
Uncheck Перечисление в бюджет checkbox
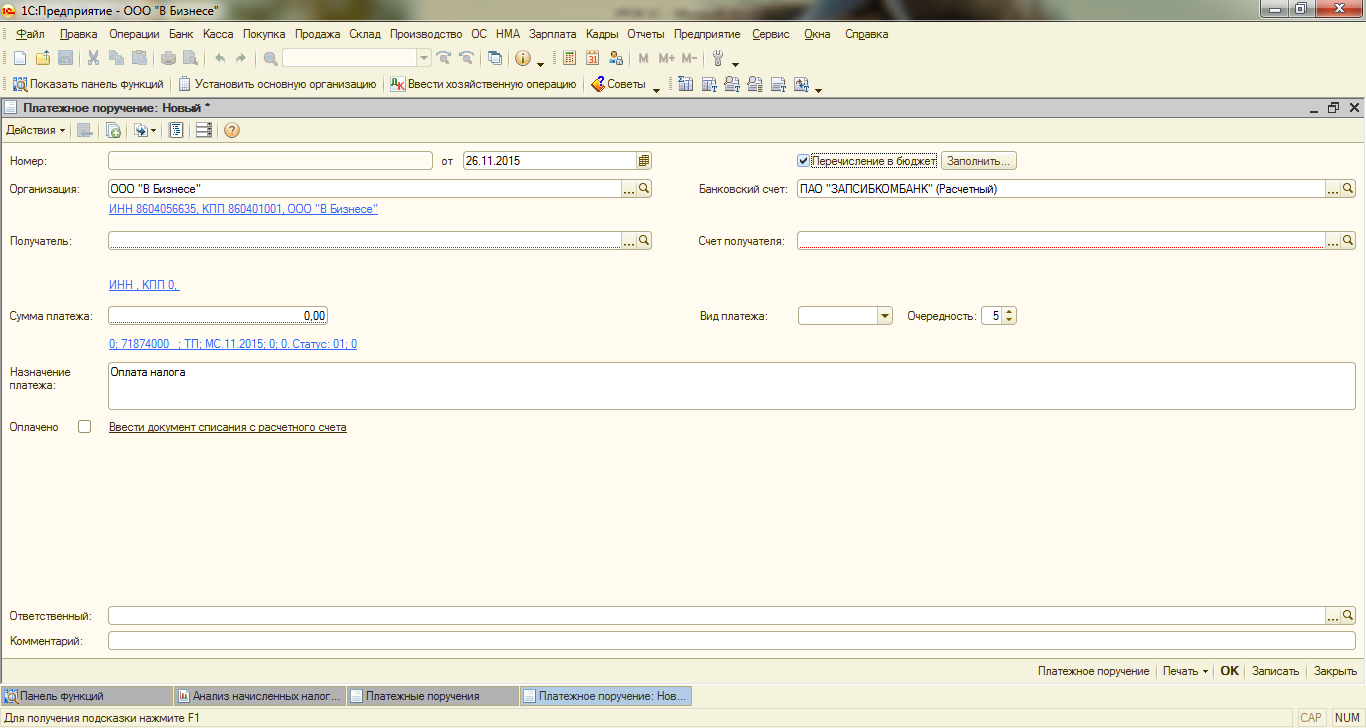[x=803, y=160]
